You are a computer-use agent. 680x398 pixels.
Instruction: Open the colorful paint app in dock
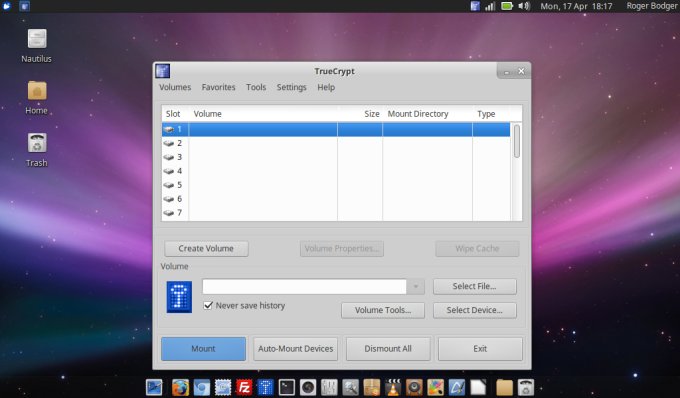(x=435, y=387)
